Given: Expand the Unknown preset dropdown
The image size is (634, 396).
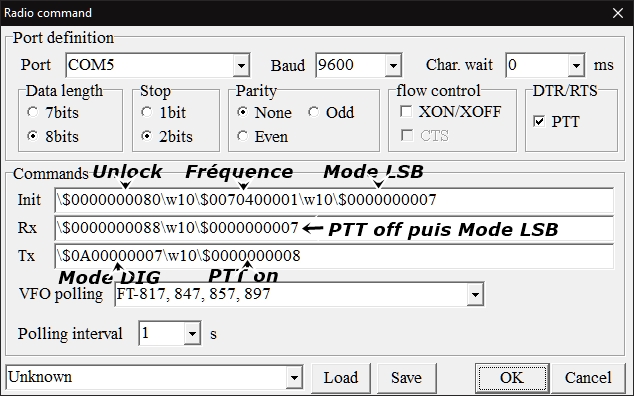Looking at the screenshot, I should 294,377.
